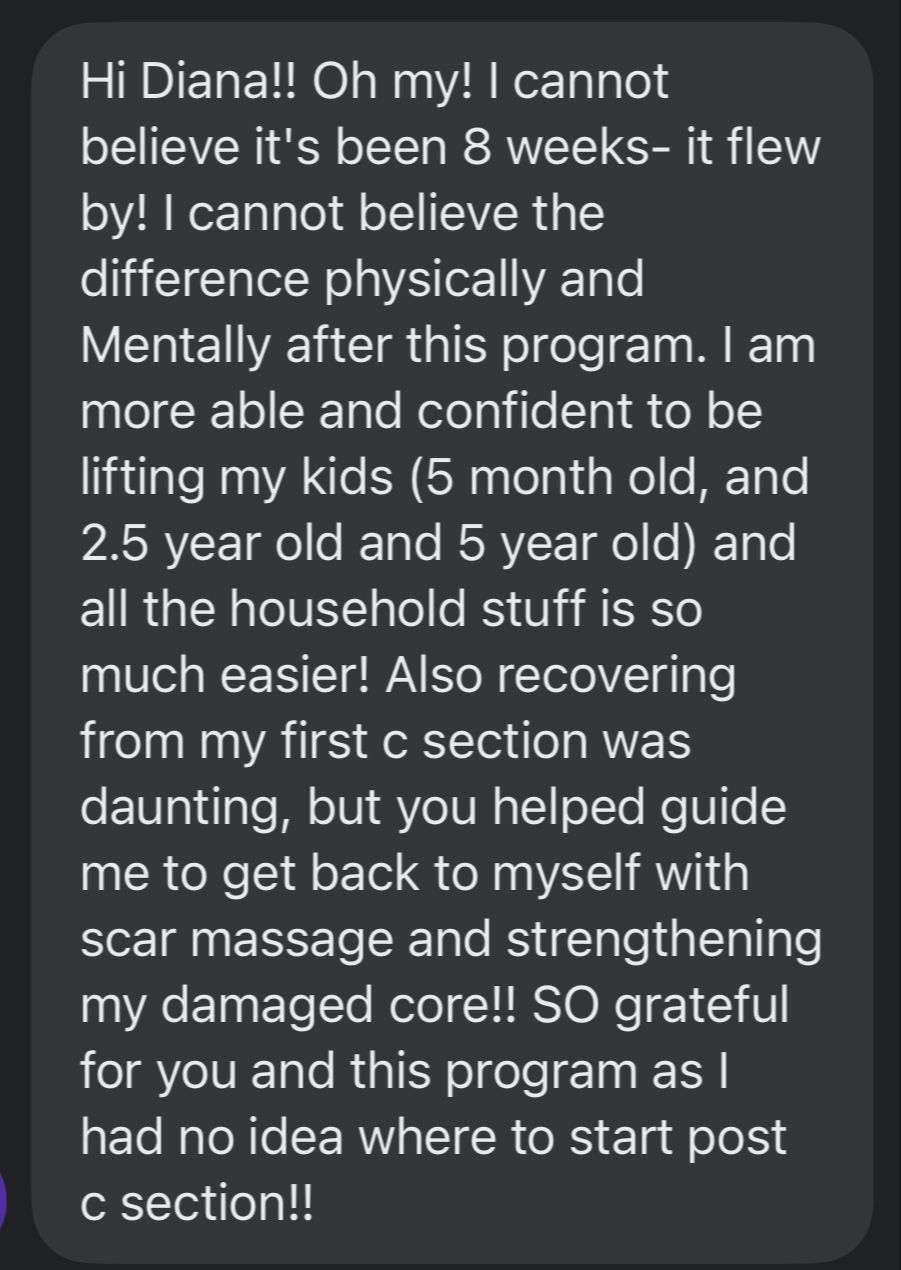Open the sender's purple avatar icon
Screen dimensions: 901x1270
[3, 1201]
